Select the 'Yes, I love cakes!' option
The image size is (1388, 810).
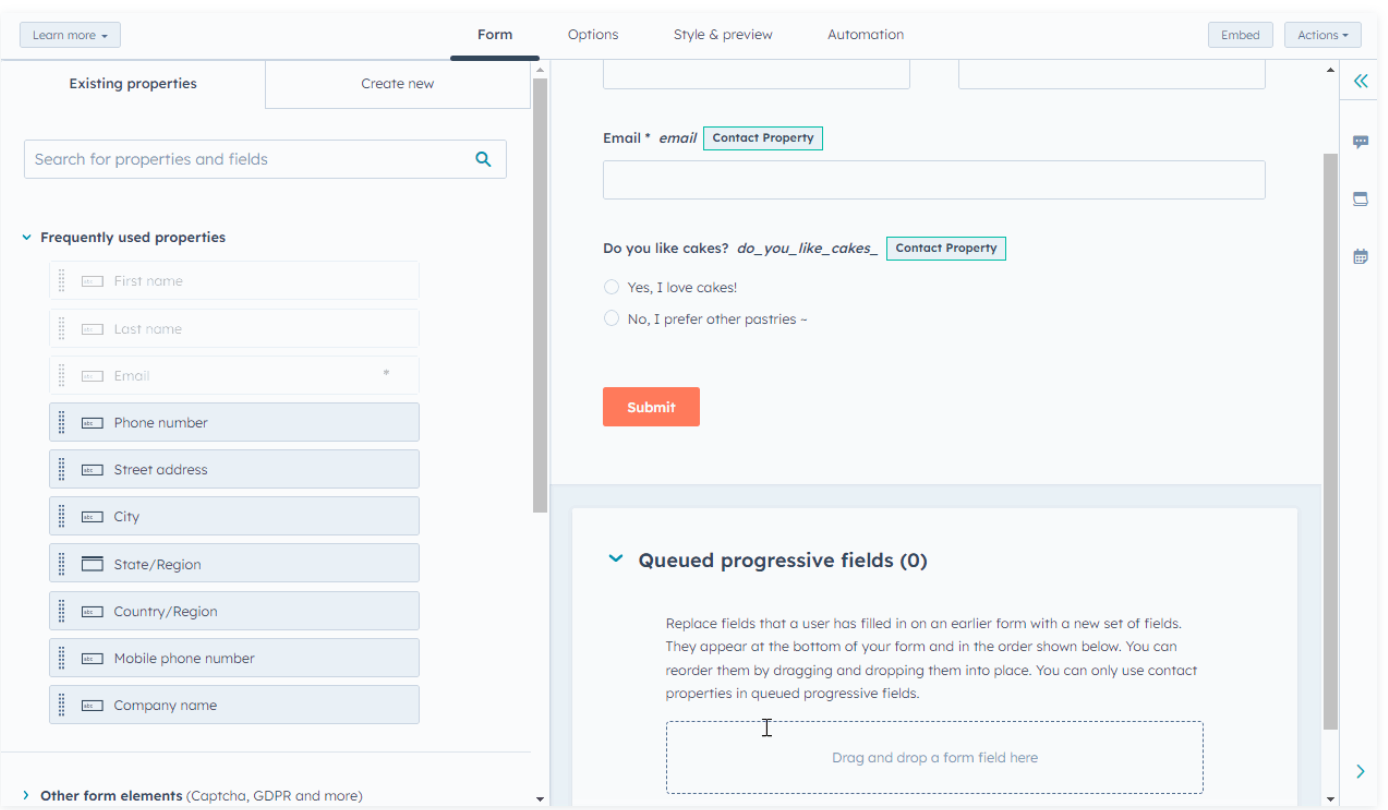coord(611,287)
